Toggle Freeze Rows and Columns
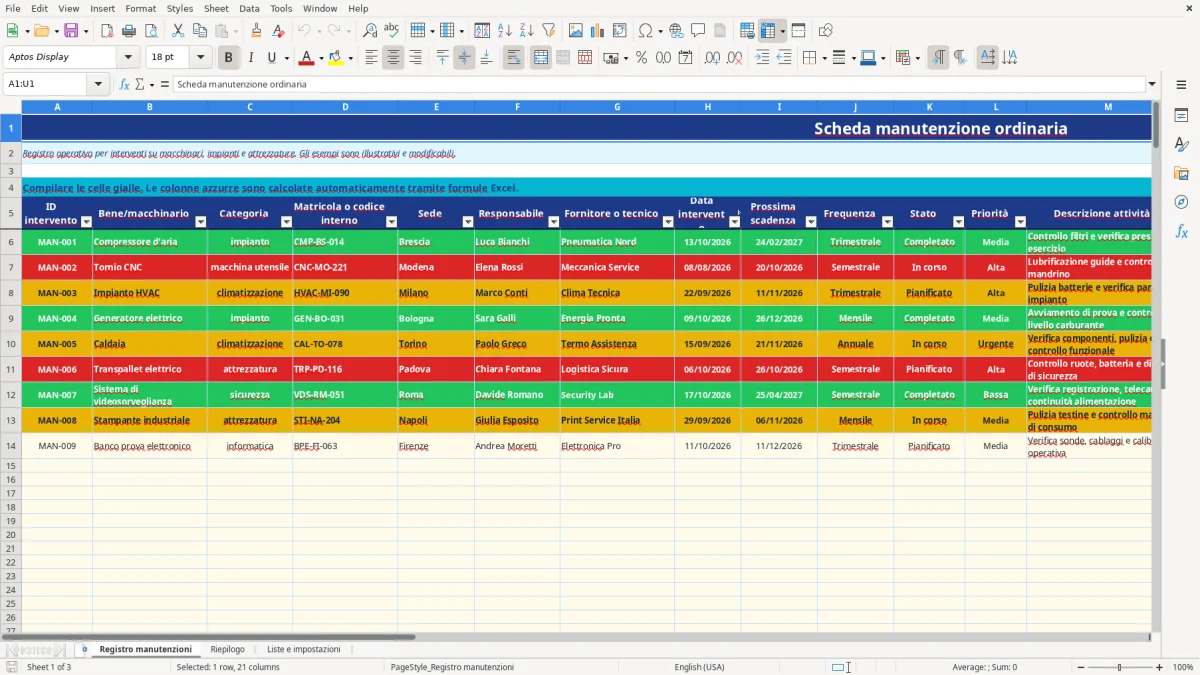This screenshot has width=1200, height=675. pyautogui.click(x=768, y=31)
